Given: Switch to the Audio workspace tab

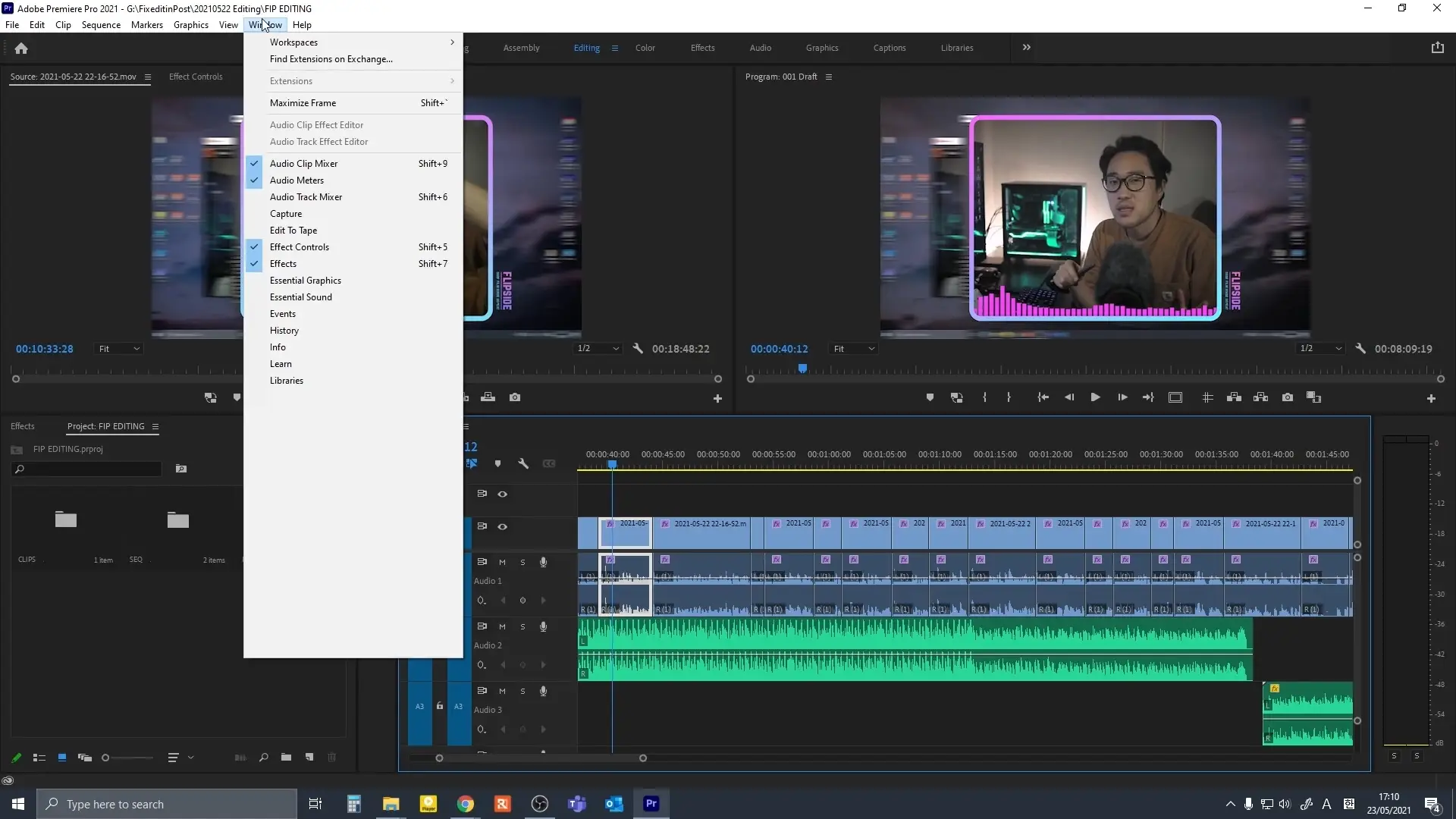Looking at the screenshot, I should pyautogui.click(x=761, y=48).
